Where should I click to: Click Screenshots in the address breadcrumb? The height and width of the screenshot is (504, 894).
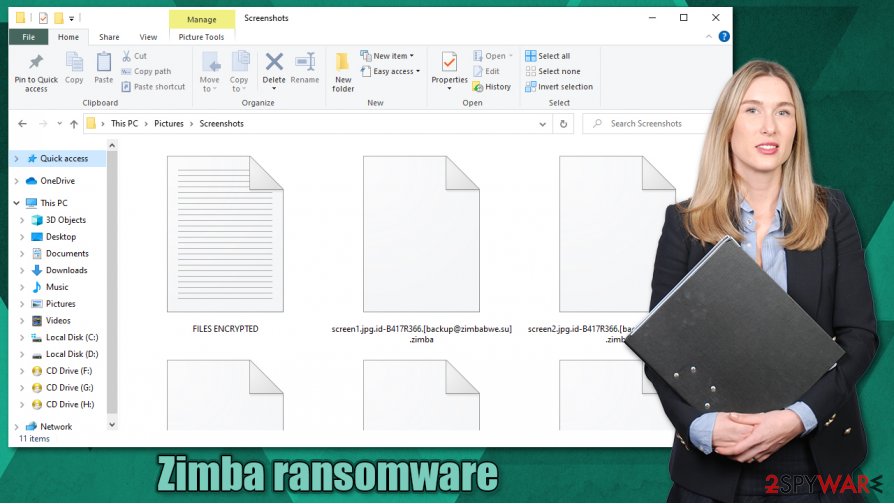pos(221,124)
